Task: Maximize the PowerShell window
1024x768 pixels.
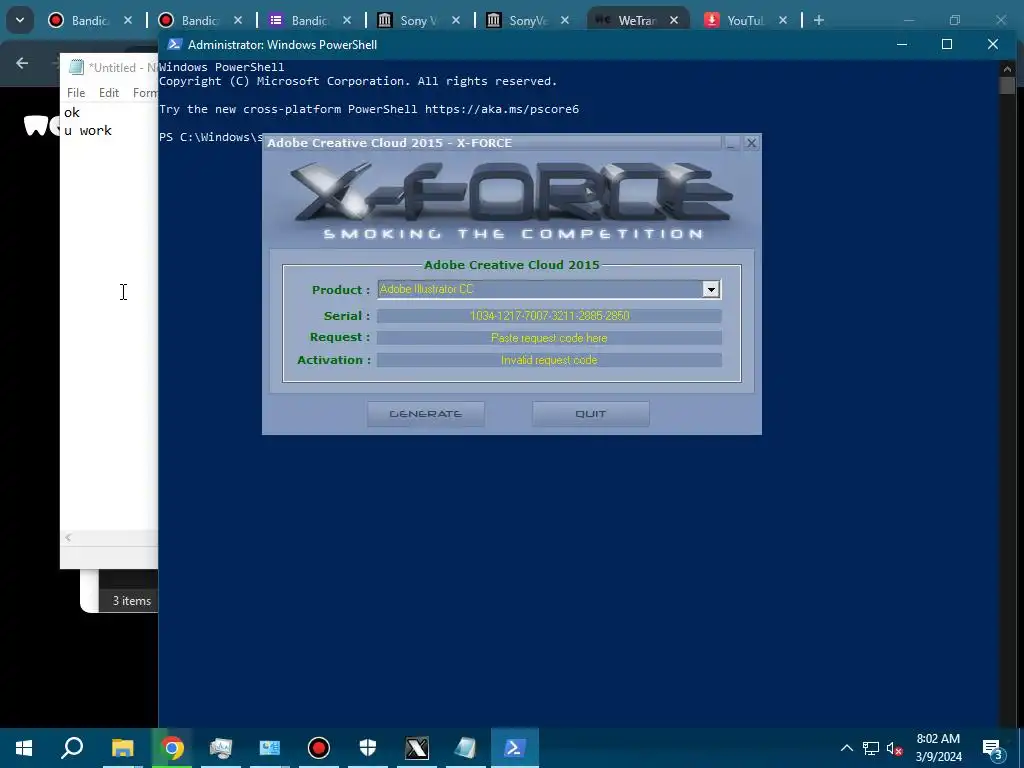Action: 947,44
